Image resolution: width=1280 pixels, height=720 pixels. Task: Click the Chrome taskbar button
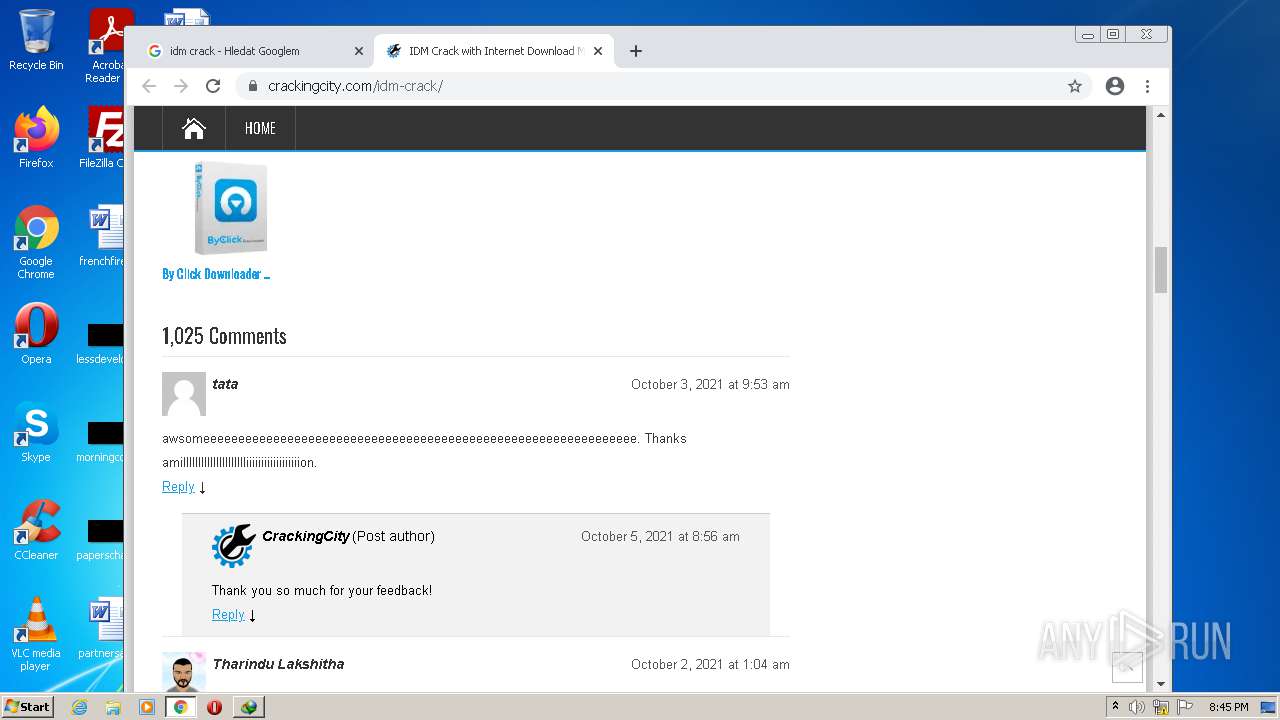(x=181, y=707)
